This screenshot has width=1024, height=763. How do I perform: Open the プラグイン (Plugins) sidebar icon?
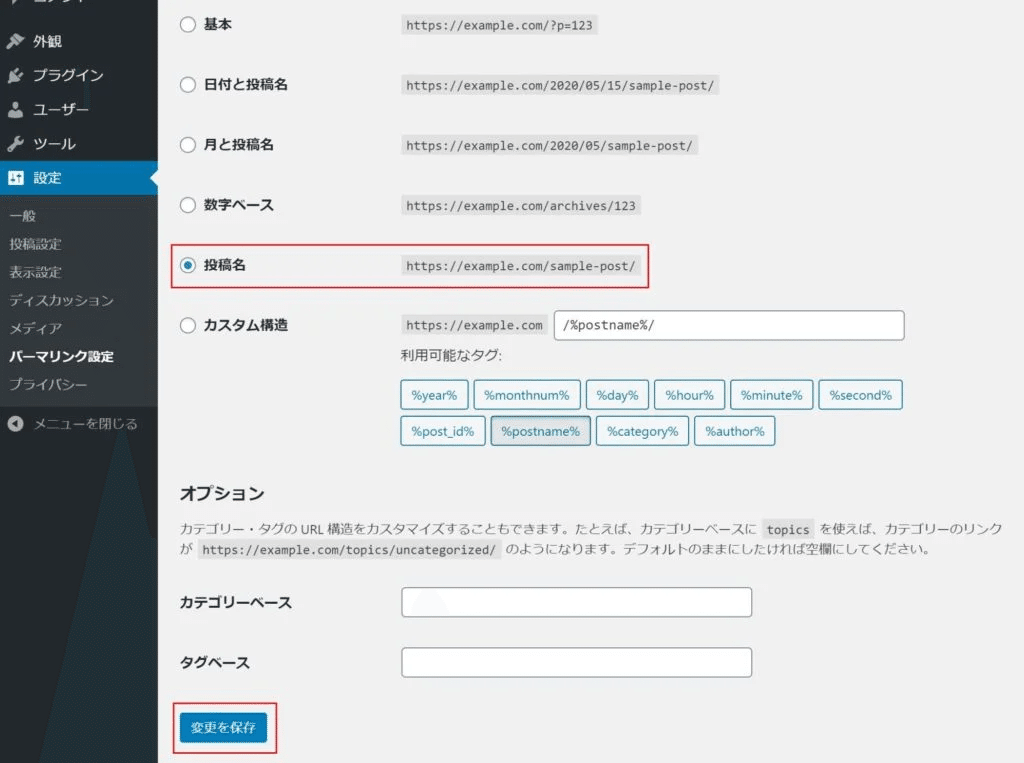[16, 75]
